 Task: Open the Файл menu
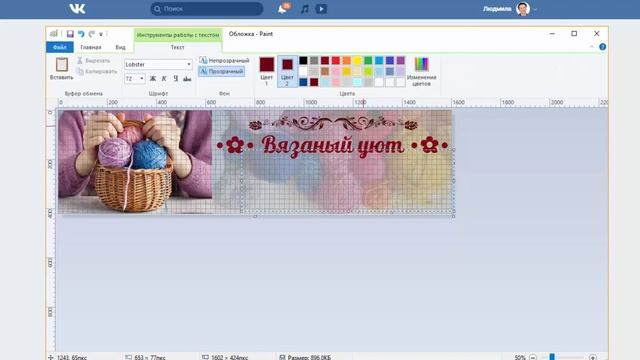pyautogui.click(x=60, y=47)
